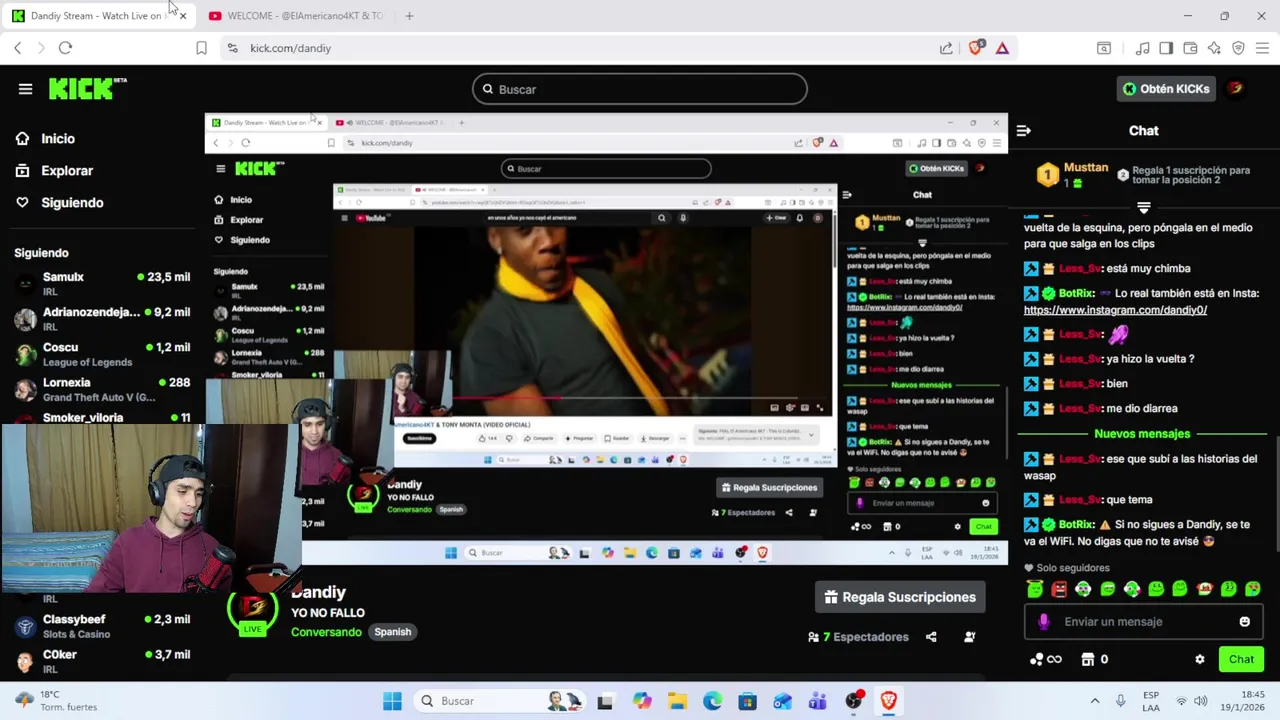
Task: Click the Spanish language tag
Action: pos(392,632)
